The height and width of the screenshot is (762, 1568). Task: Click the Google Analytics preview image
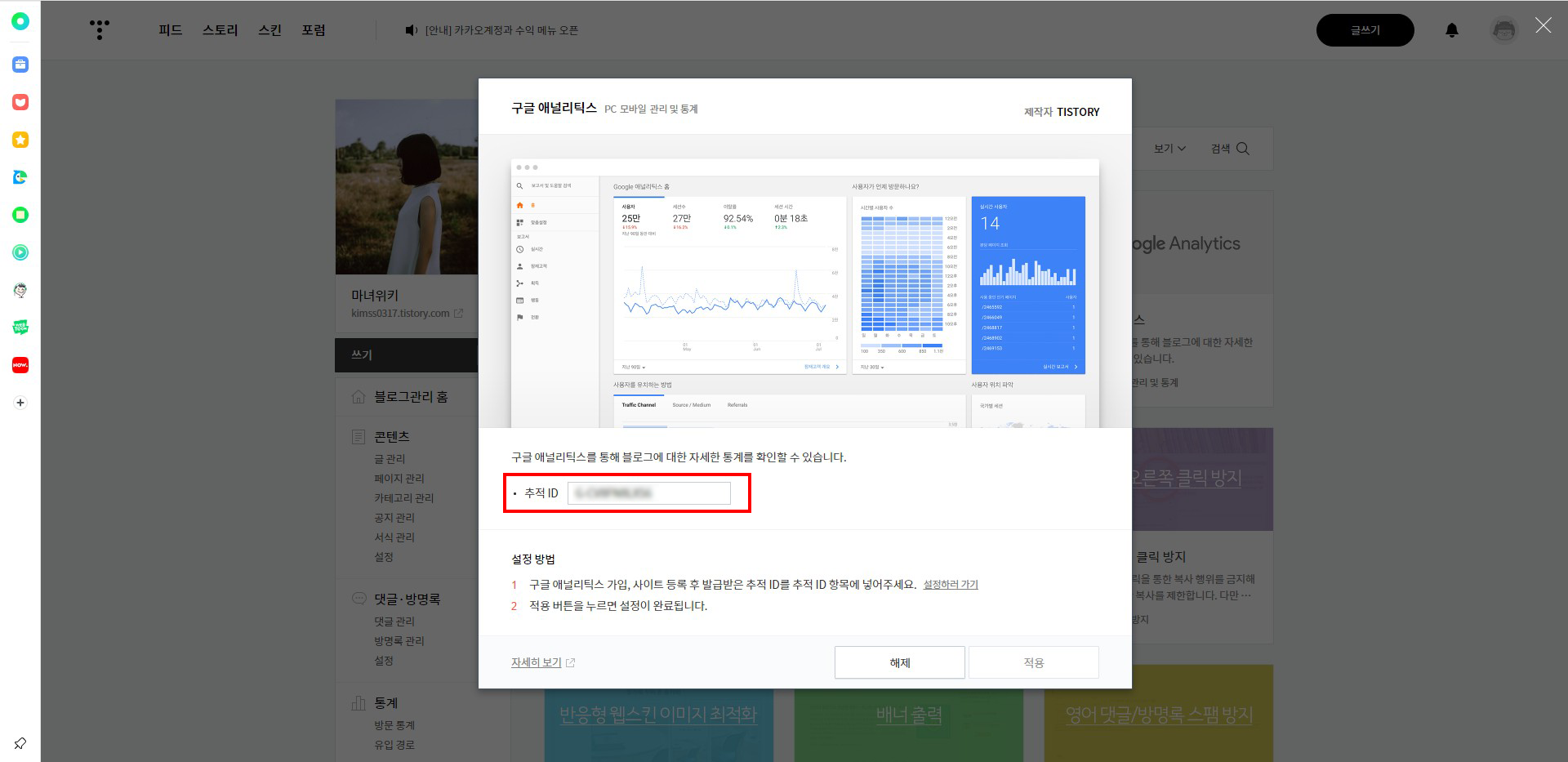805,293
